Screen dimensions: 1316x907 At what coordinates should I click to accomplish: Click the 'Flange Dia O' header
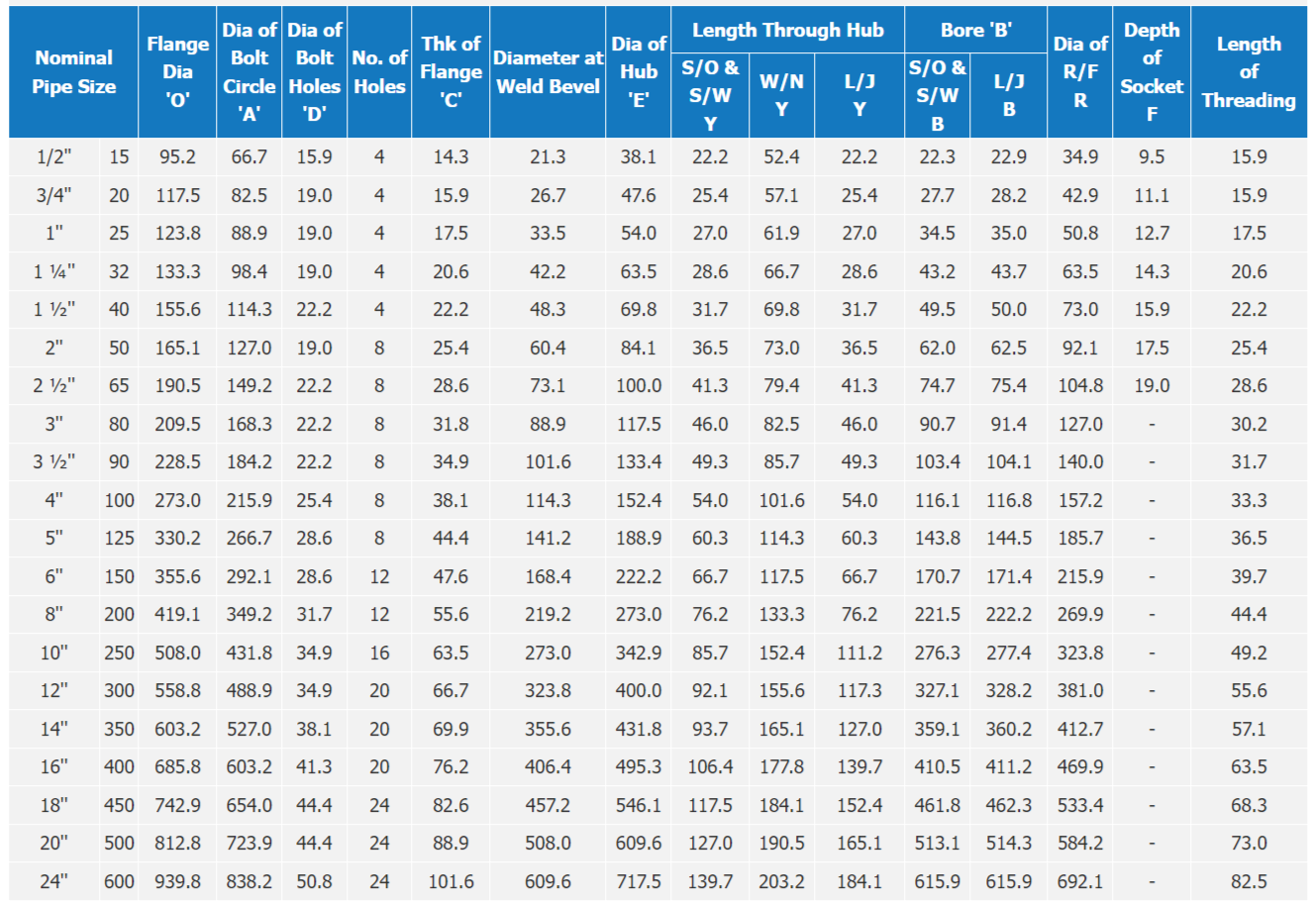click(x=178, y=72)
